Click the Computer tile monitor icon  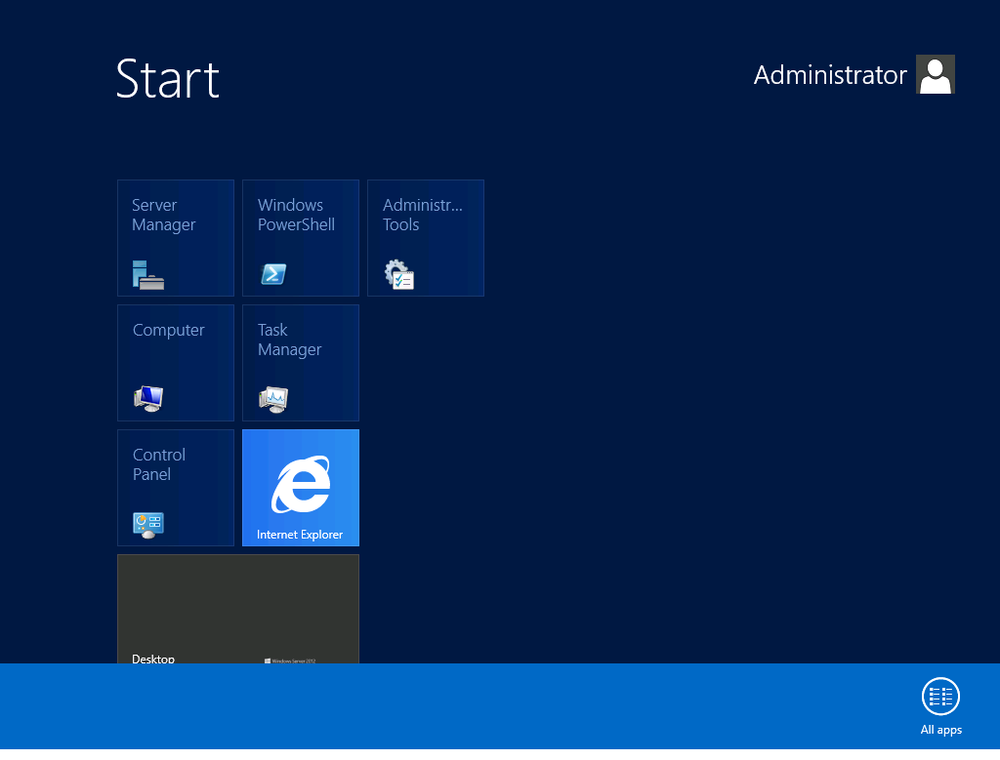click(148, 398)
